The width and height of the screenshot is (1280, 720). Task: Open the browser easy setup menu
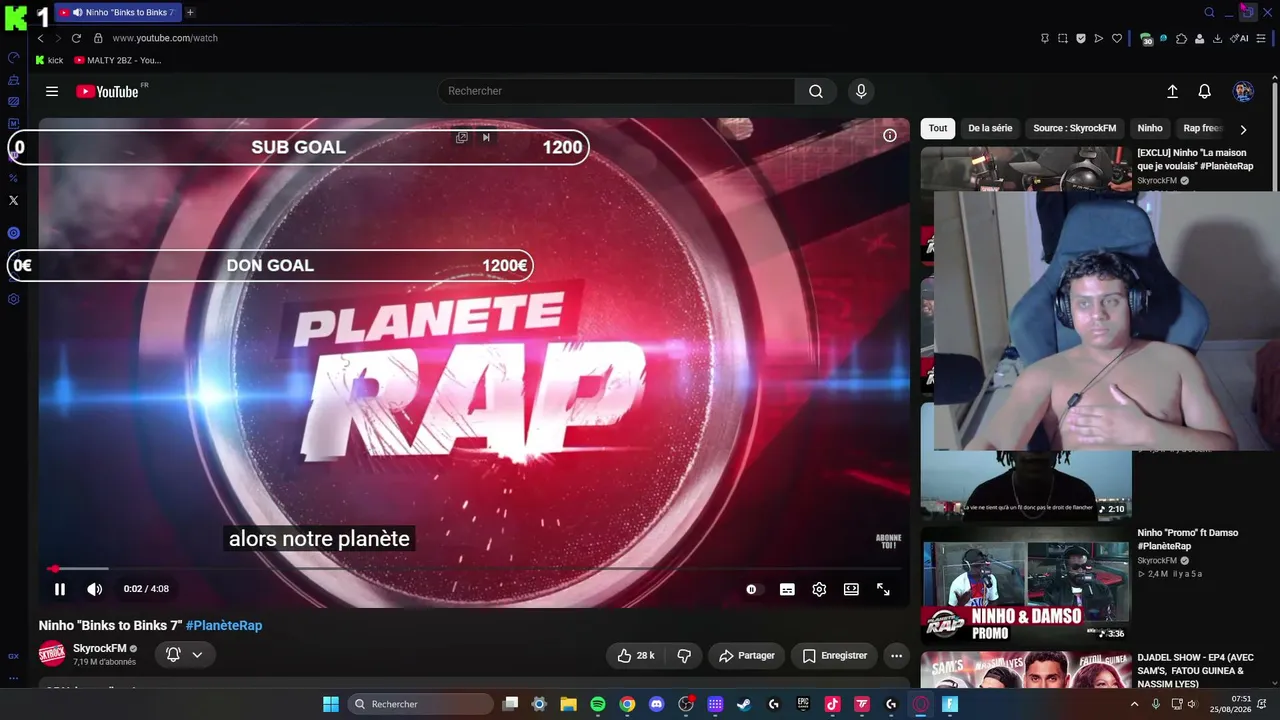point(1261,38)
